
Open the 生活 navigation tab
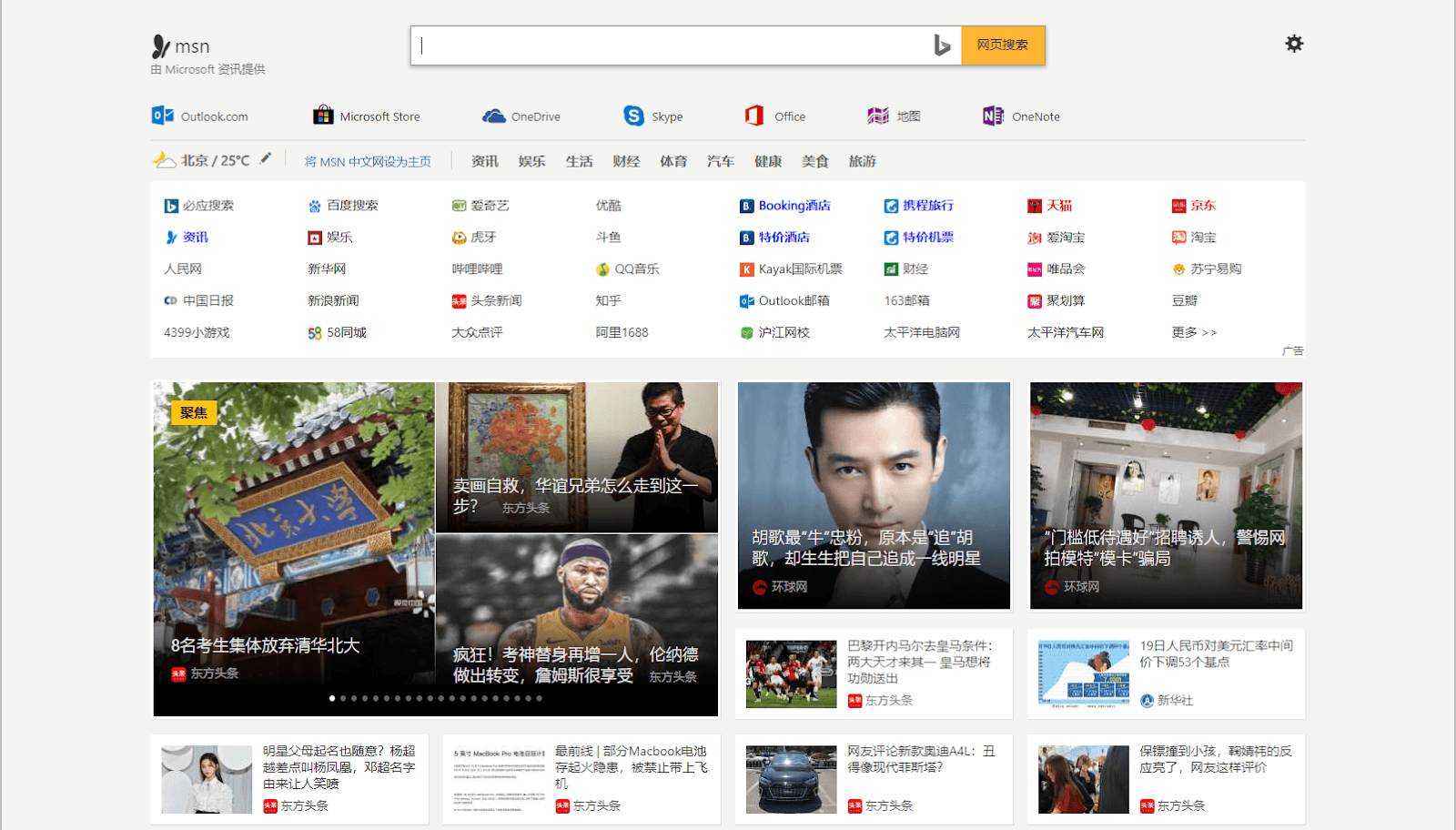[x=580, y=161]
